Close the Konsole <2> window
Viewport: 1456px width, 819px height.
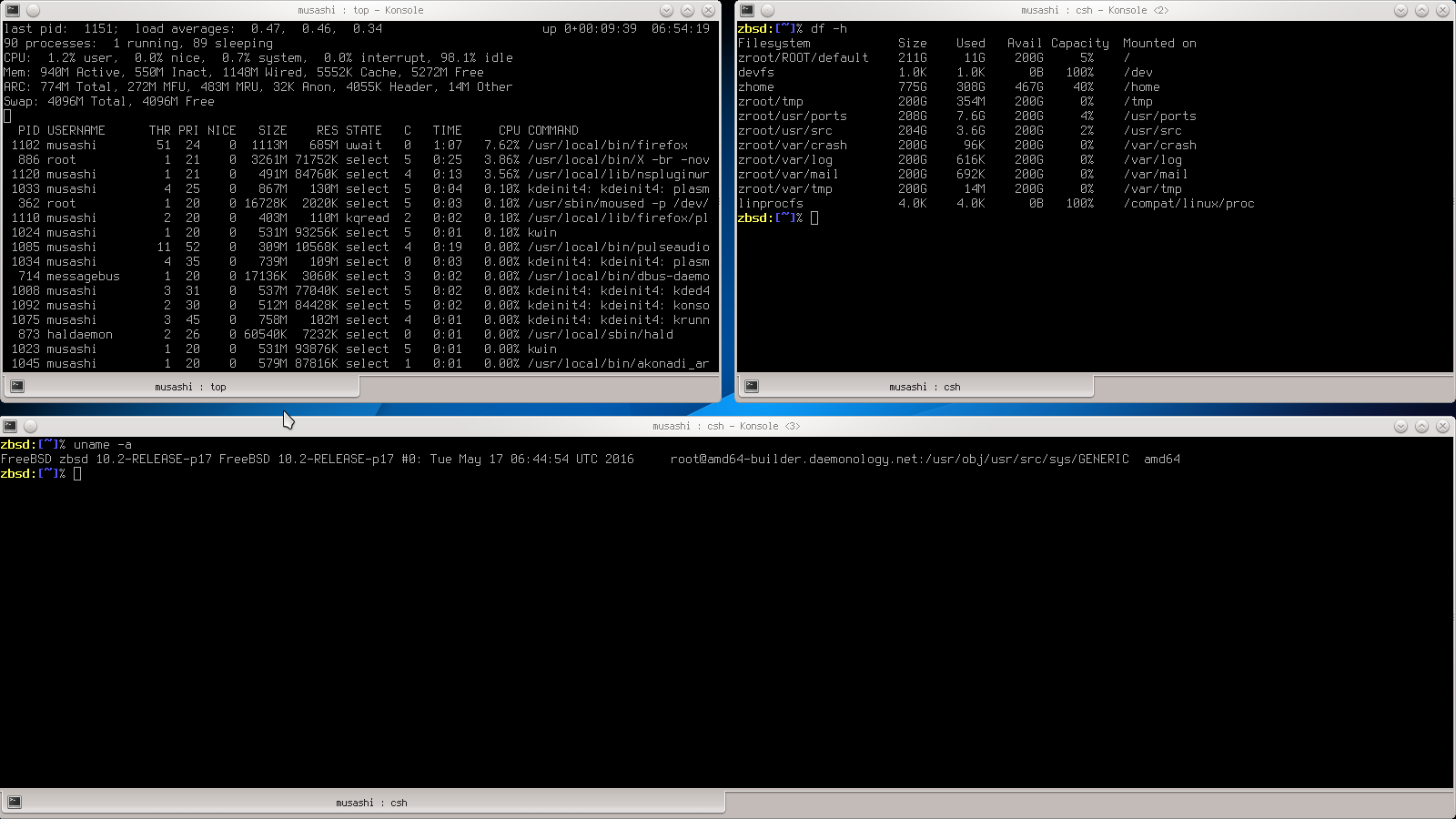[1442, 10]
